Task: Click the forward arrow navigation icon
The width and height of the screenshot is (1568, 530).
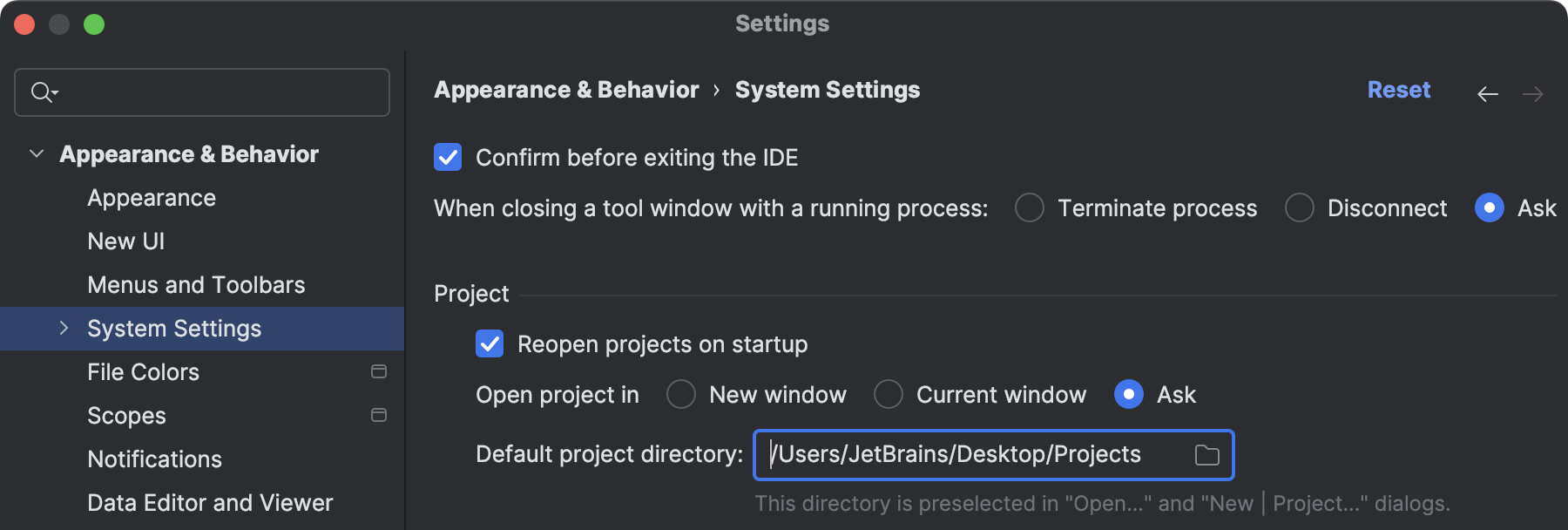Action: click(1532, 93)
